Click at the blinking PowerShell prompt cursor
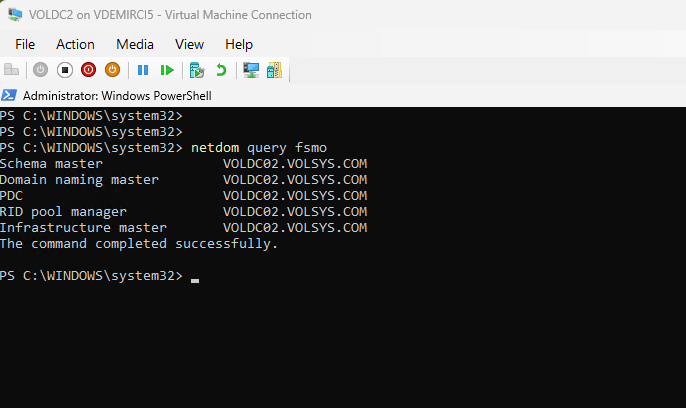This screenshot has height=408, width=686. pos(195,276)
